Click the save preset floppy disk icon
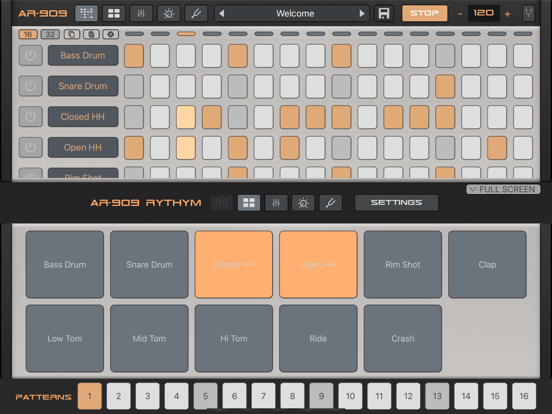 click(383, 13)
